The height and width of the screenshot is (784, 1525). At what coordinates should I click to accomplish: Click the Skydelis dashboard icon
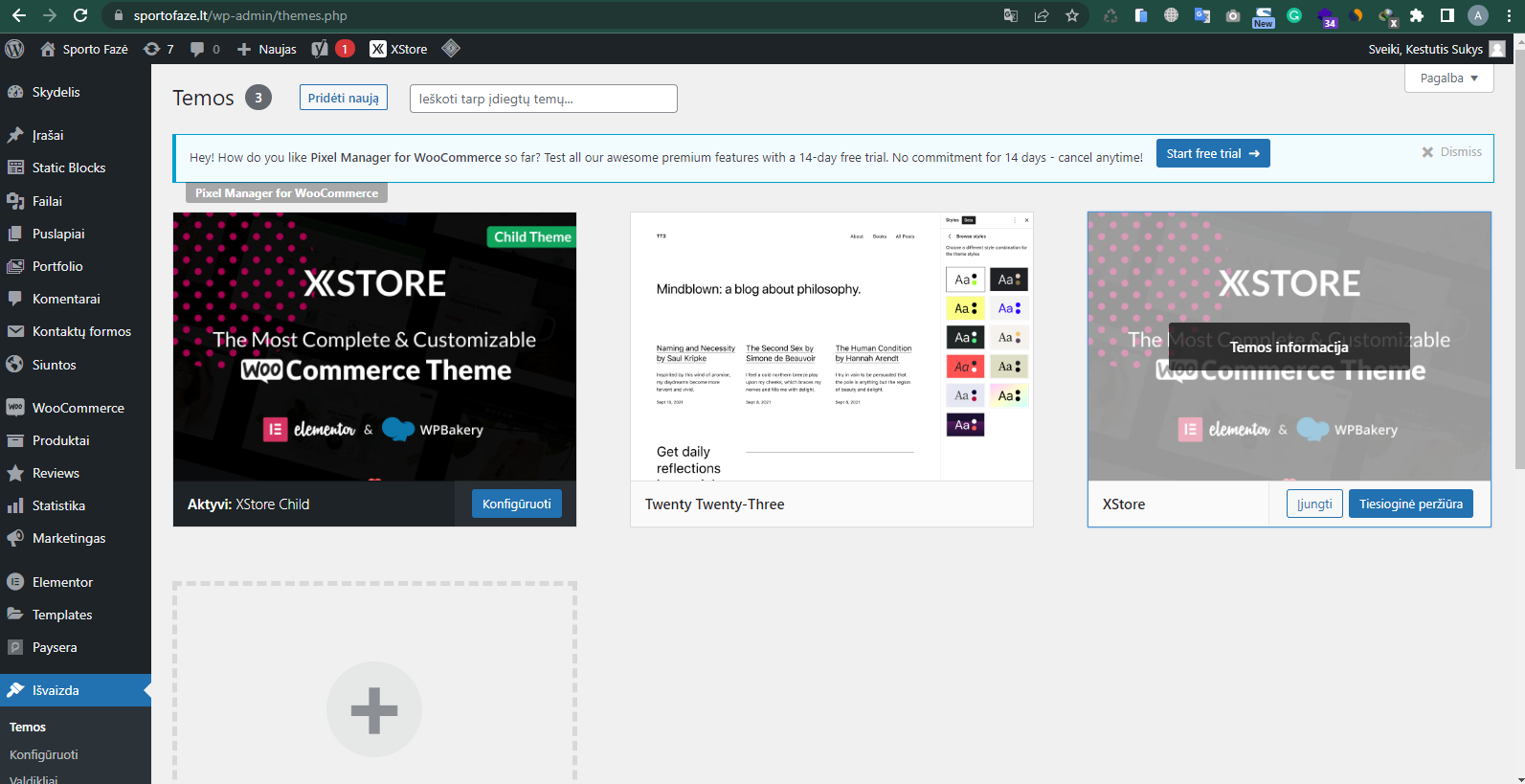[x=15, y=92]
